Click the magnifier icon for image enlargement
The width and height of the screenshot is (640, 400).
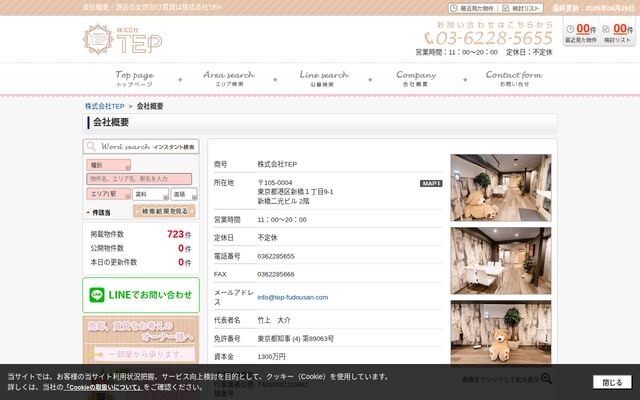546,378
